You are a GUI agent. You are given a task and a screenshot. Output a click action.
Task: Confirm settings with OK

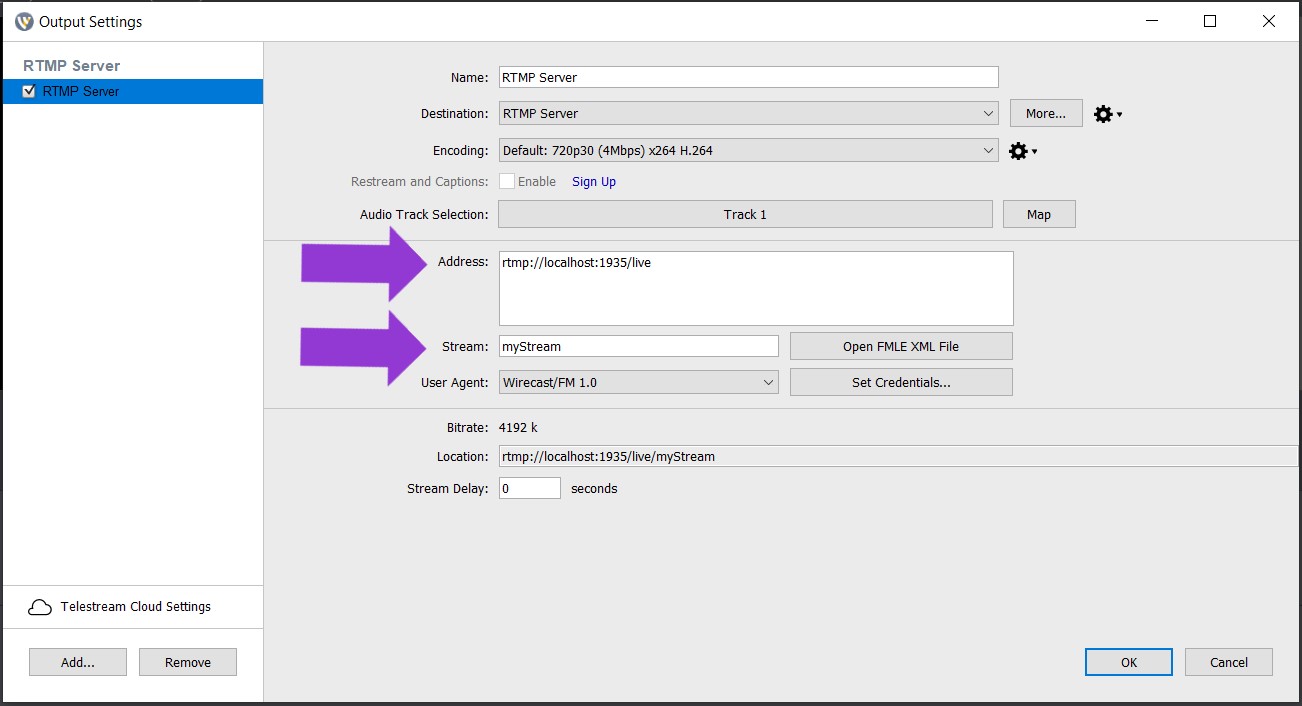(x=1128, y=661)
